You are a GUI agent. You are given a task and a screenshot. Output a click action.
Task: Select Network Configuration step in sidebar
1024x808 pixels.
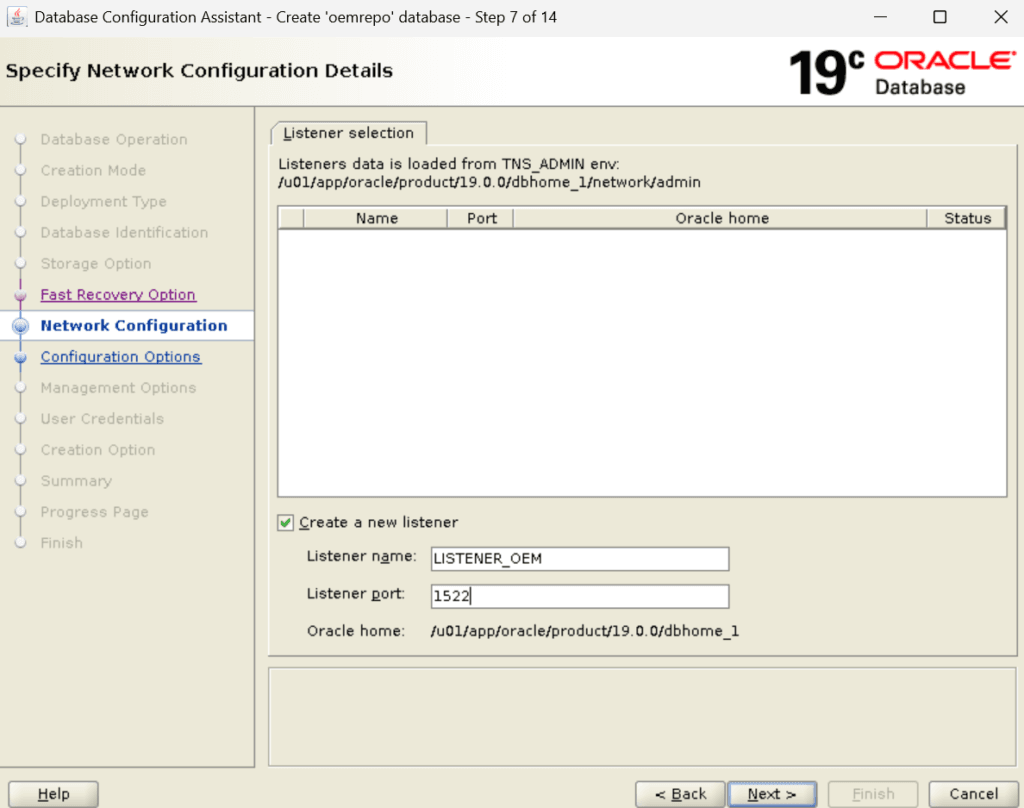tap(134, 325)
